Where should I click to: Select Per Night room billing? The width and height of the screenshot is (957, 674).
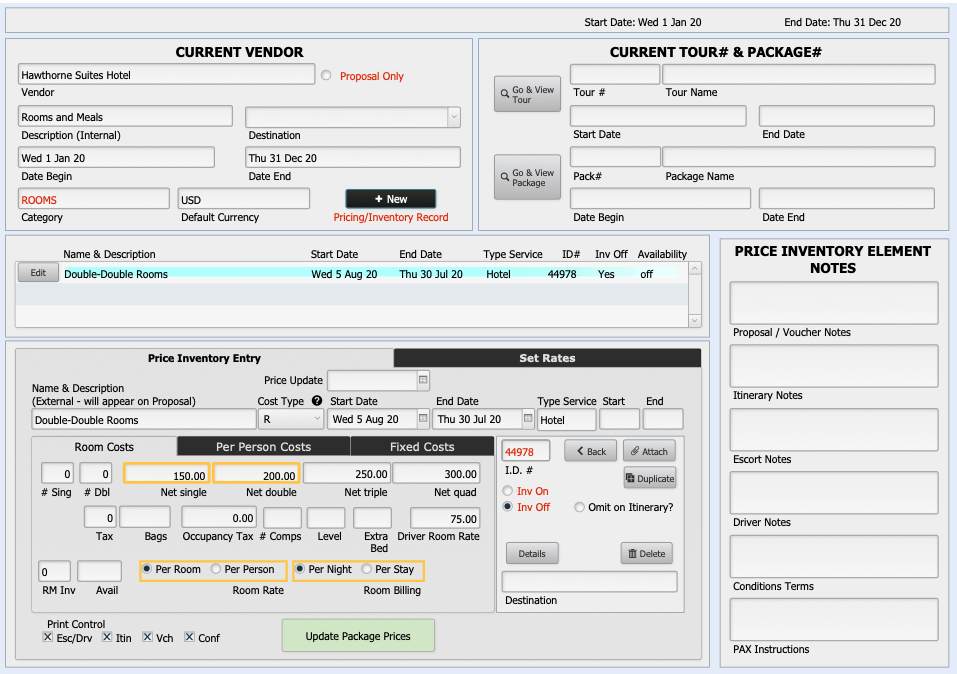[300, 568]
